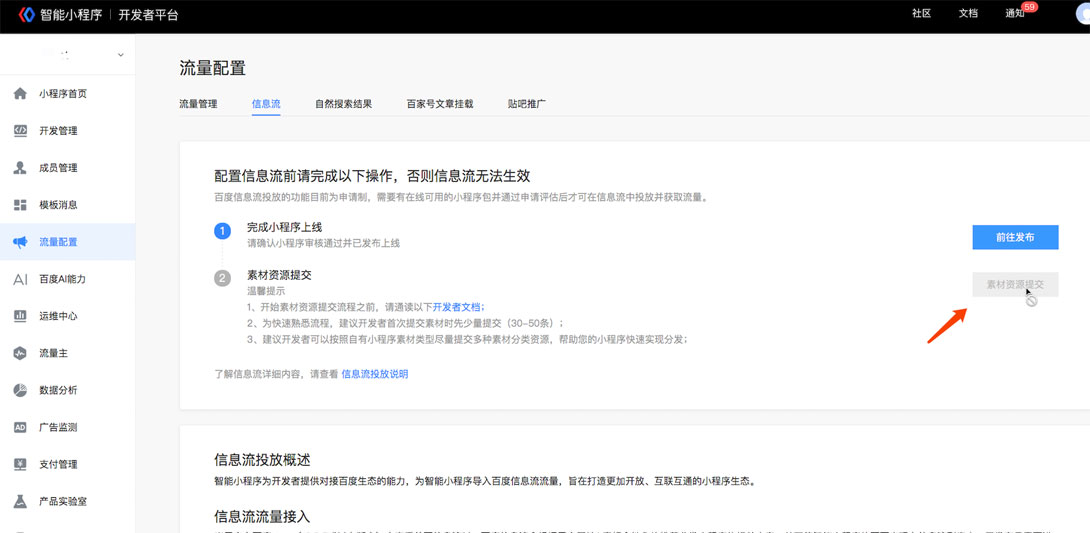The width and height of the screenshot is (1090, 533).
Task: Expand the app selector dropdown chevron
Action: tap(121, 55)
